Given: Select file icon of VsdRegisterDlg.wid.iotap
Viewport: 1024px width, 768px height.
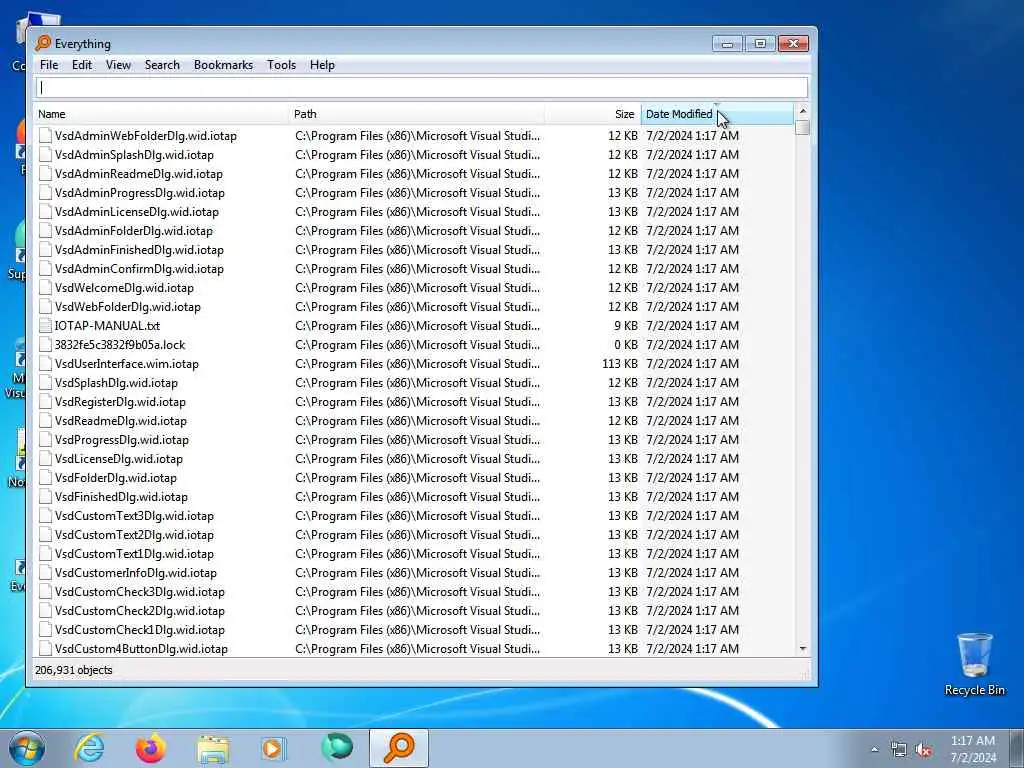Looking at the screenshot, I should (45, 402).
